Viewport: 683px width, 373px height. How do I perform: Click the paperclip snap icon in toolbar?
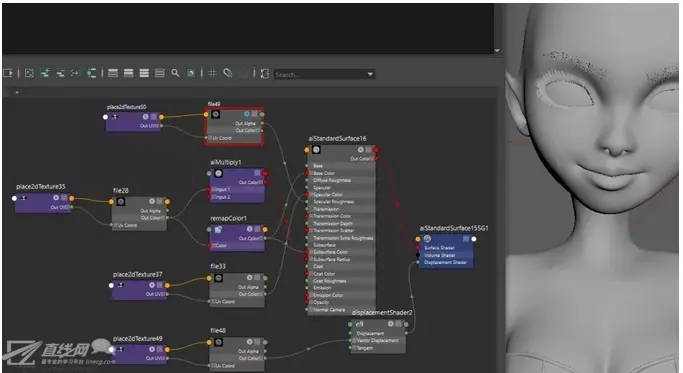coord(228,73)
